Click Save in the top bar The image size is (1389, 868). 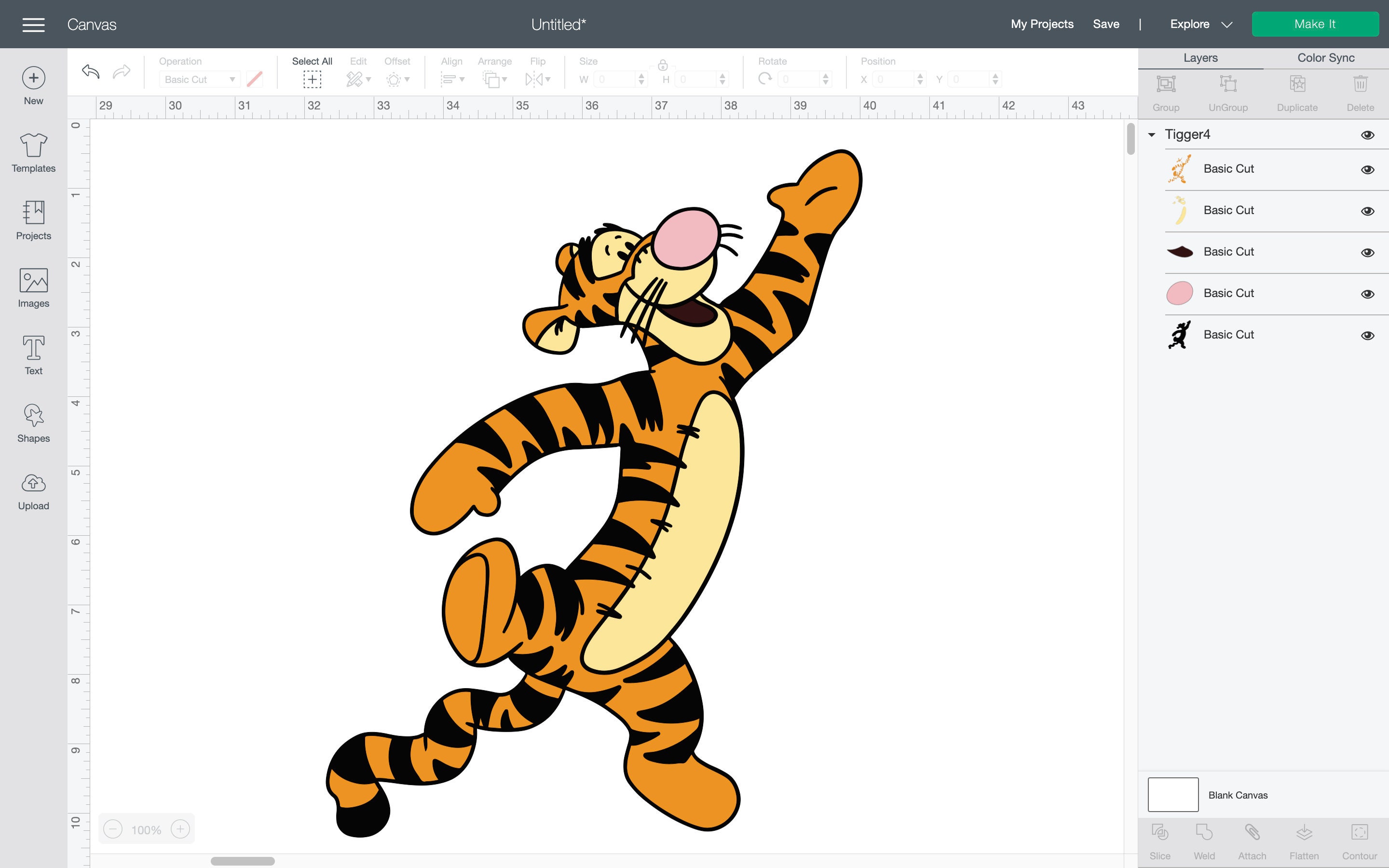tap(1106, 24)
